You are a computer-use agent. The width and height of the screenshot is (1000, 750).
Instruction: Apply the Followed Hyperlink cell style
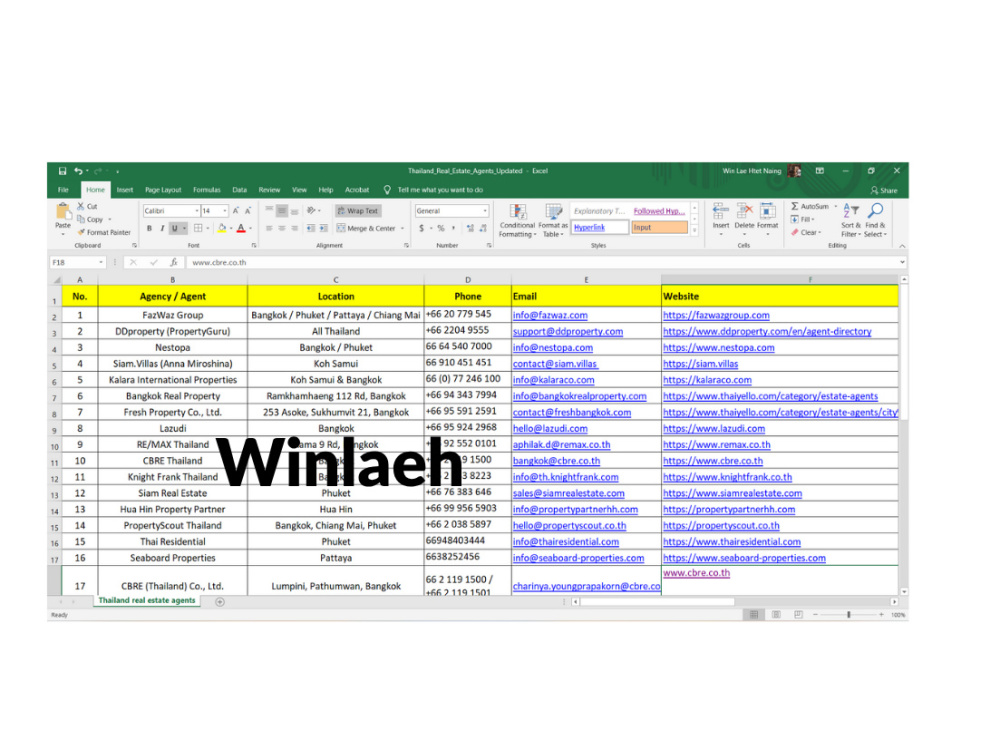(x=659, y=211)
